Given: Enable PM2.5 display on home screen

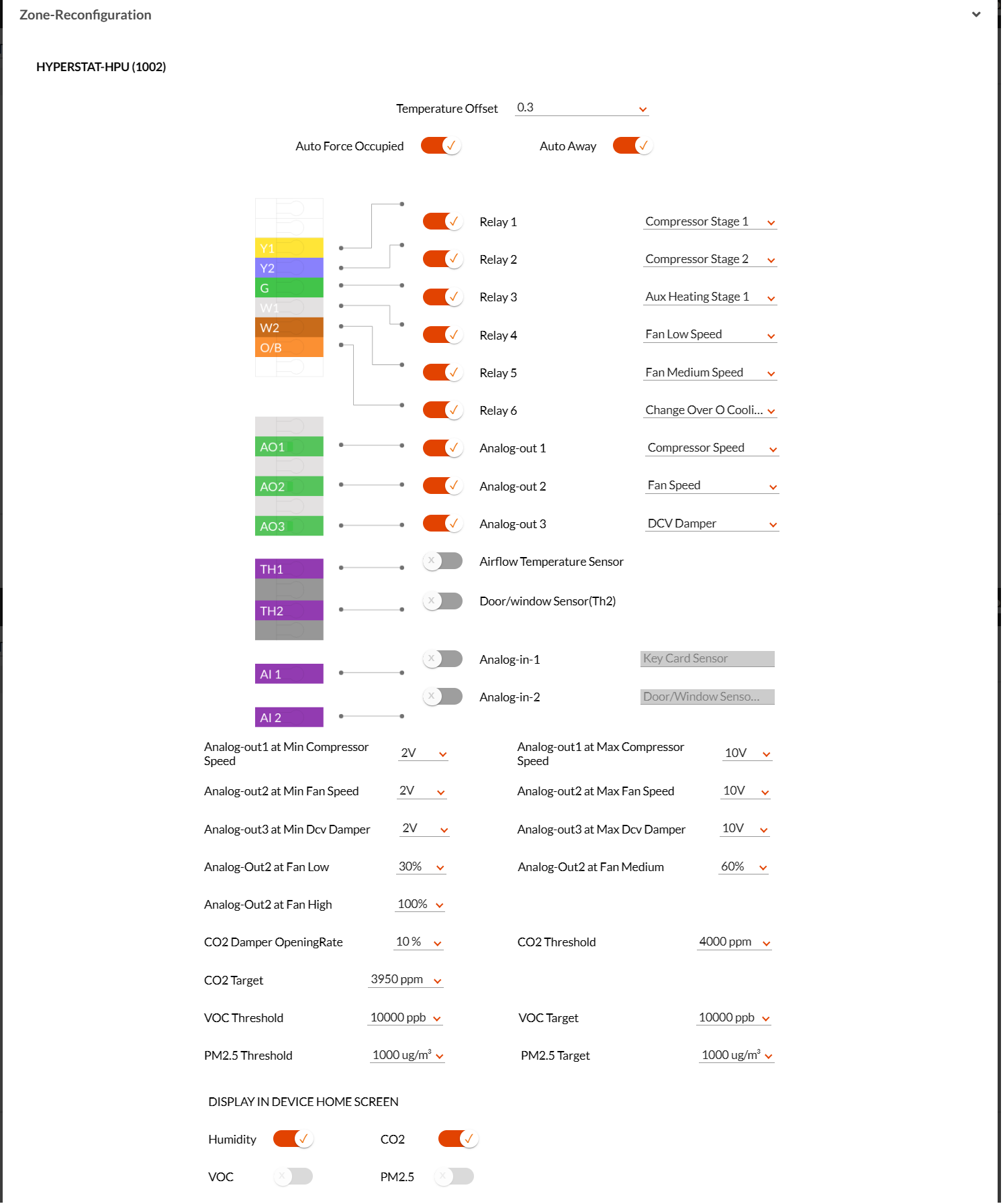Looking at the screenshot, I should 454,1176.
